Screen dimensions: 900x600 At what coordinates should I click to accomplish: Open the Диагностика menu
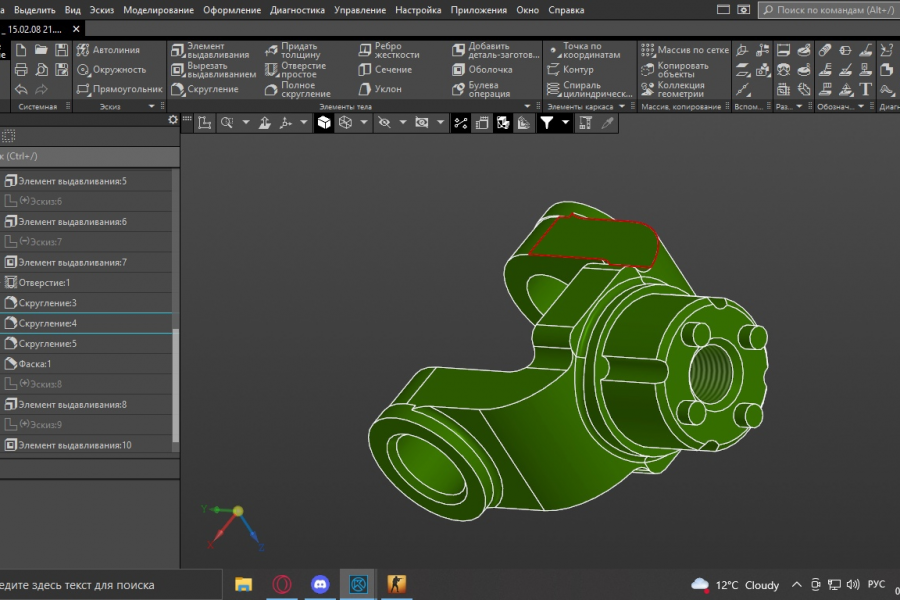[x=297, y=10]
